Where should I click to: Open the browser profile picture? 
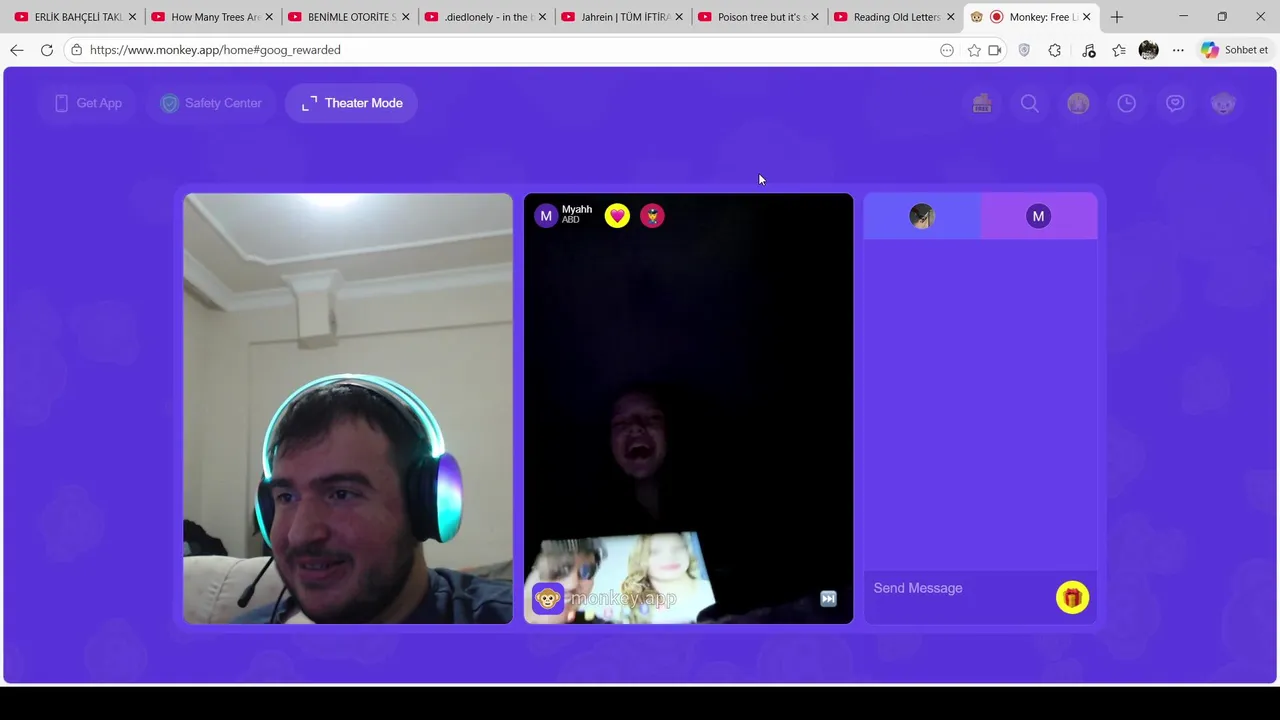(1148, 50)
